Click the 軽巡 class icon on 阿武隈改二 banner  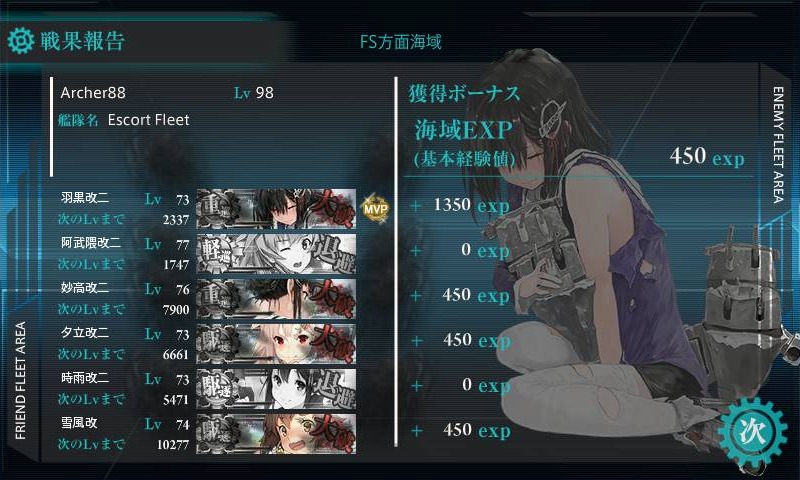pos(217,254)
